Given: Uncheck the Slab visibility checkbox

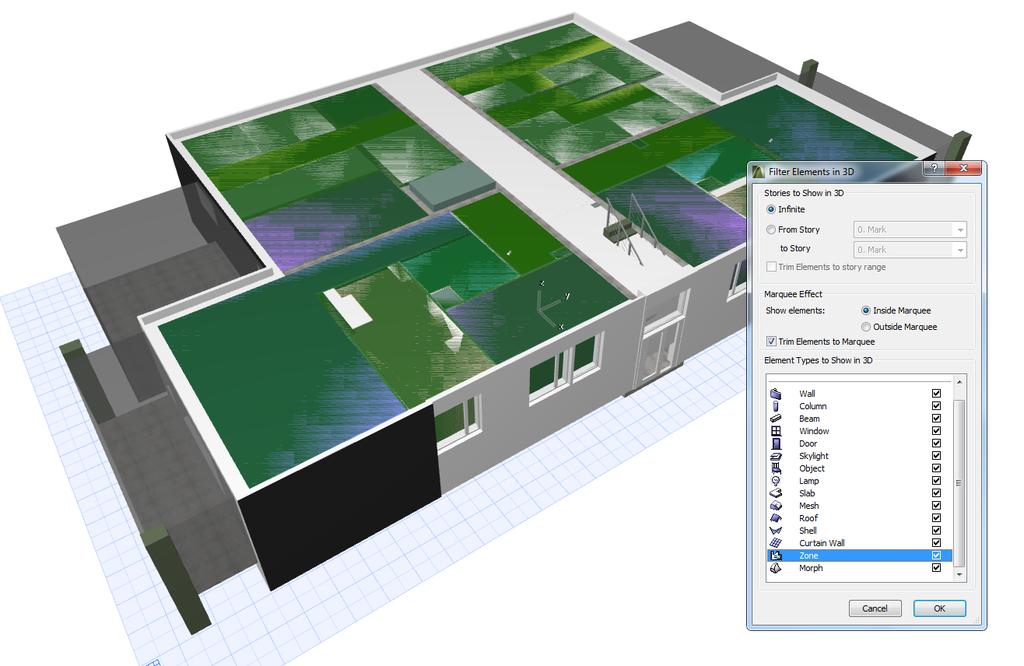Looking at the screenshot, I should pyautogui.click(x=936, y=493).
